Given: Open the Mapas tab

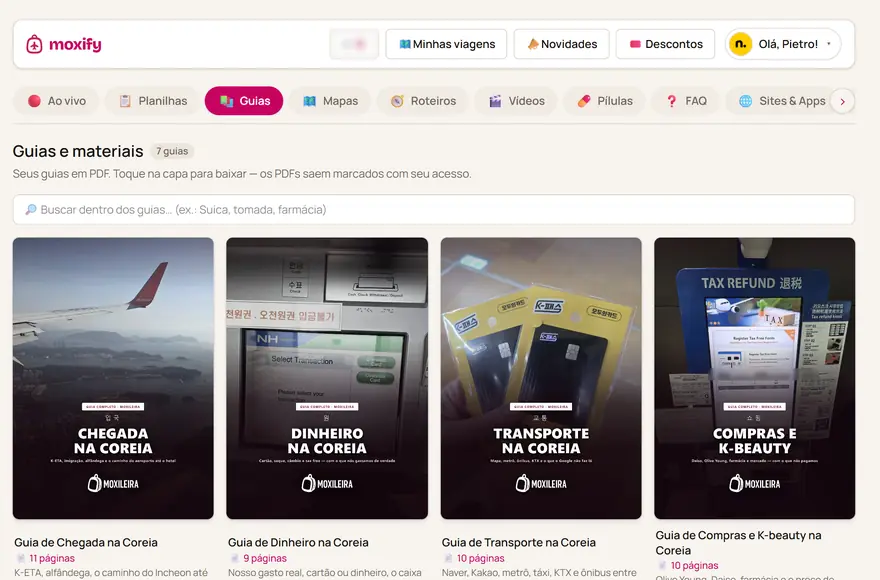Looking at the screenshot, I should pos(330,101).
